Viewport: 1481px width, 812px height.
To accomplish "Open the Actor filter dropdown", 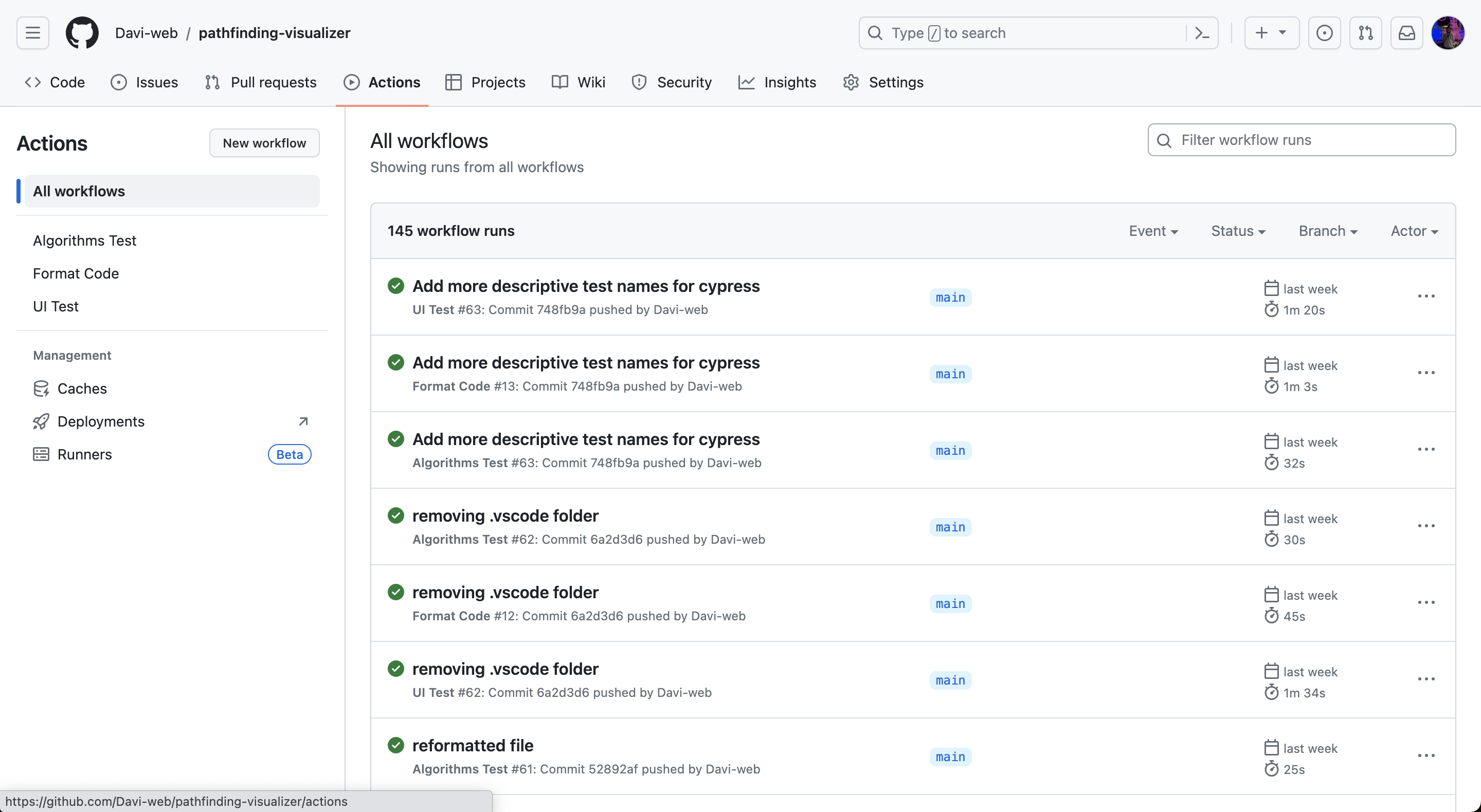I will click(x=1414, y=230).
